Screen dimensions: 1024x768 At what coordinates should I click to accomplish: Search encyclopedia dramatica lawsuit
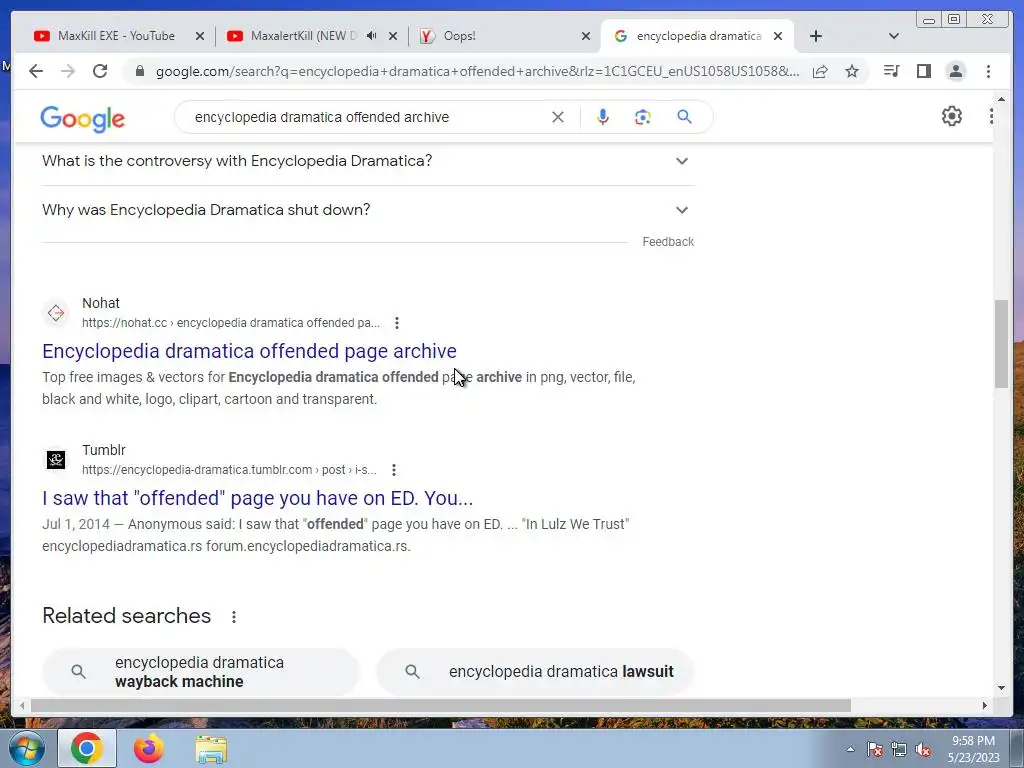click(x=535, y=671)
